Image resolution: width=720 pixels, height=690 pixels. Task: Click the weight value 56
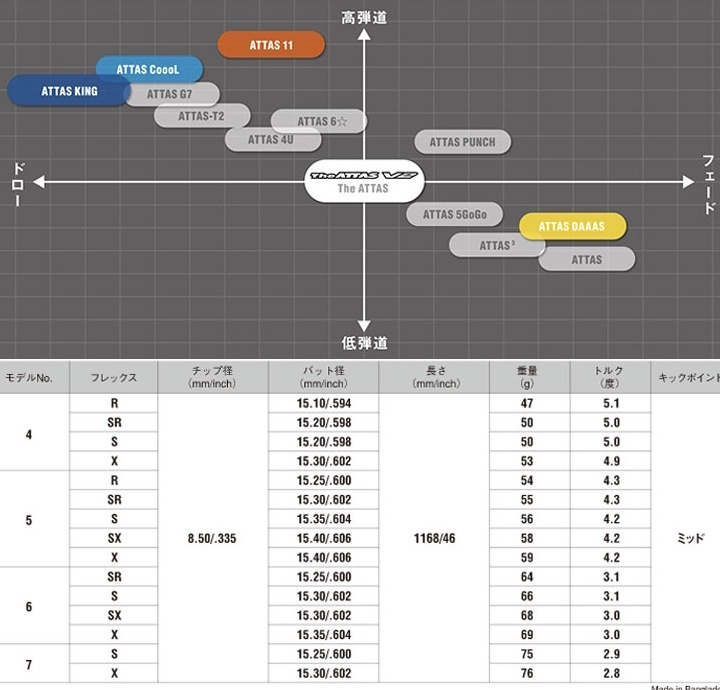[x=527, y=519]
